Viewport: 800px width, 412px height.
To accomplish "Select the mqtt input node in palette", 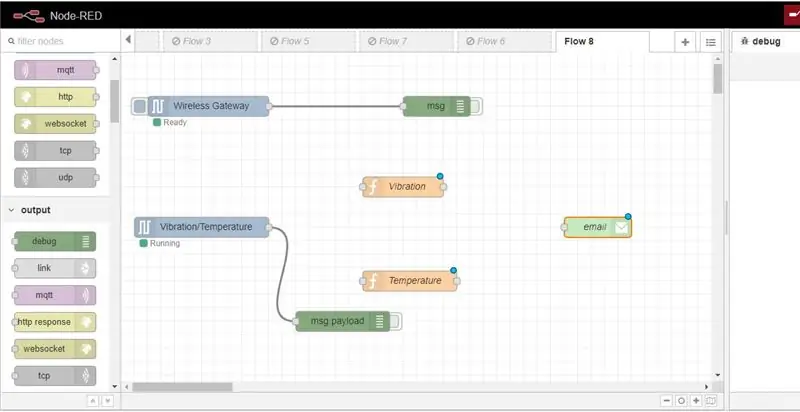I will click(x=55, y=70).
